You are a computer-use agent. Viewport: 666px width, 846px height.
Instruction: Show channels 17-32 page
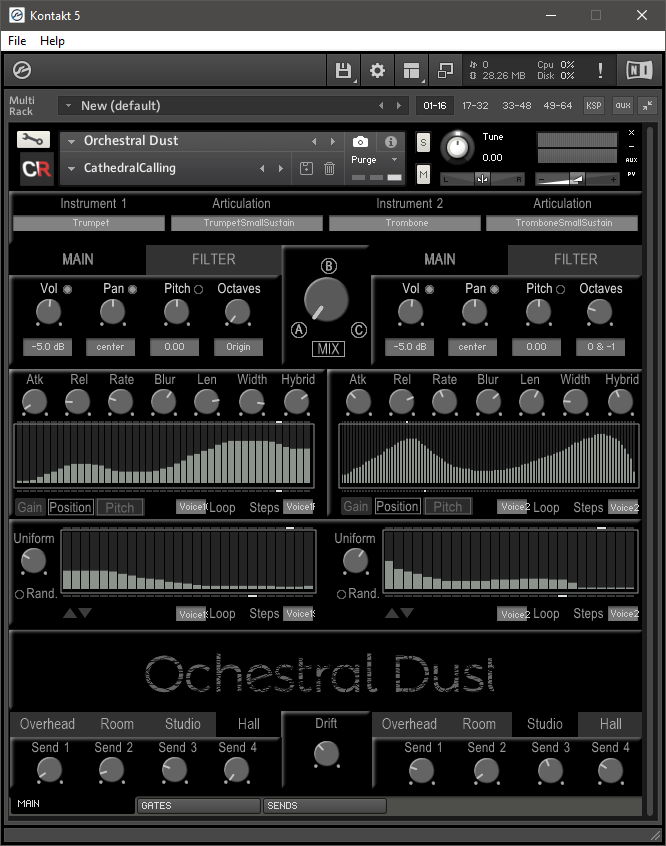tap(475, 106)
